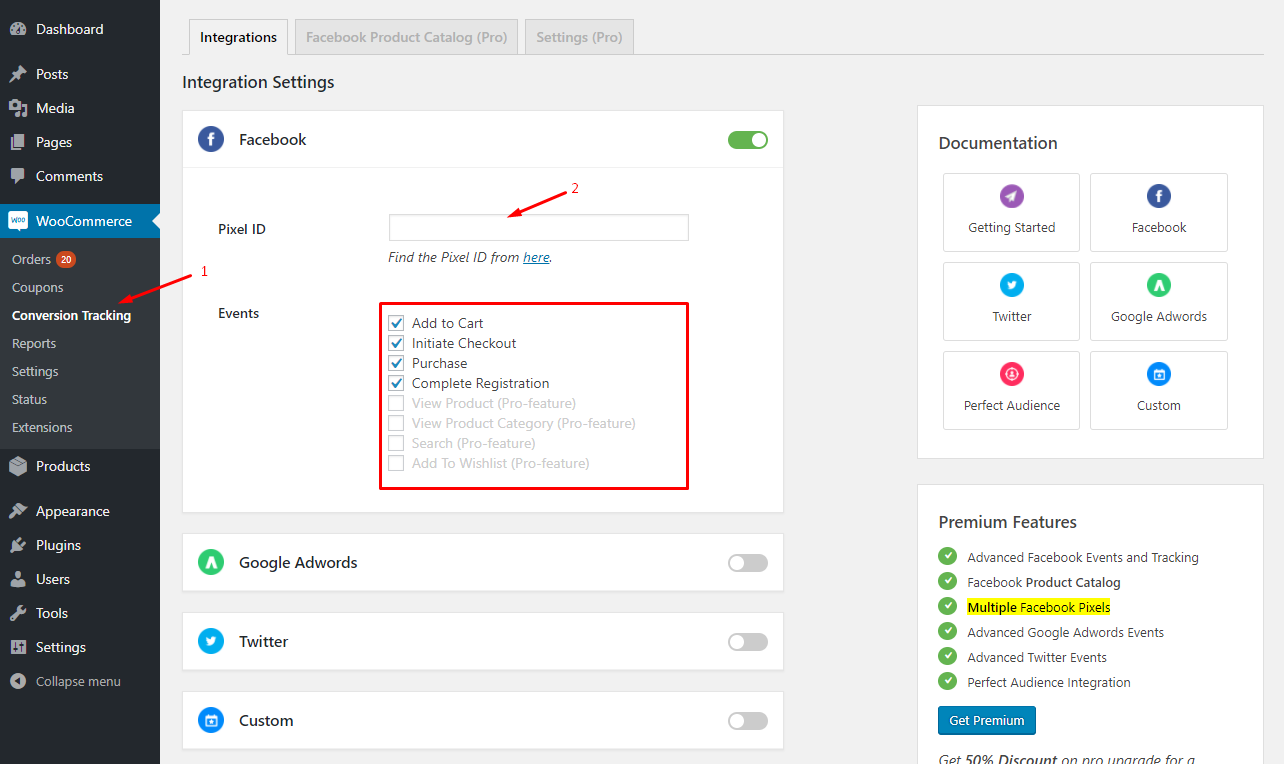This screenshot has width=1284, height=764.
Task: Click the Orders count badge 20
Action: (66, 259)
